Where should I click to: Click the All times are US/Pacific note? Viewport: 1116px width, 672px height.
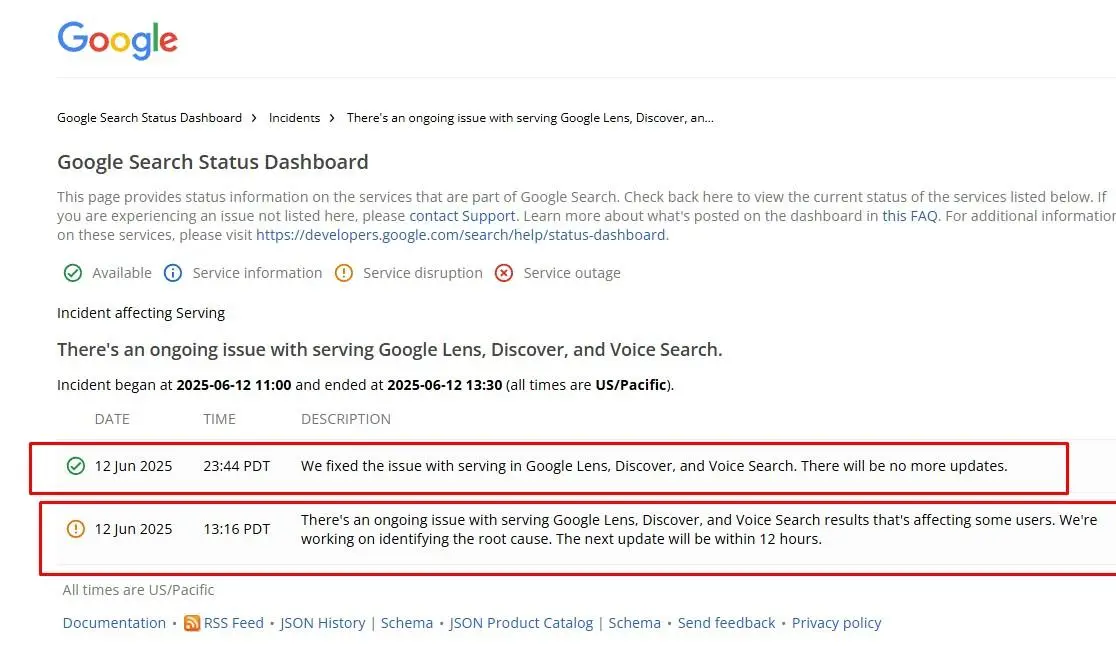click(x=138, y=590)
